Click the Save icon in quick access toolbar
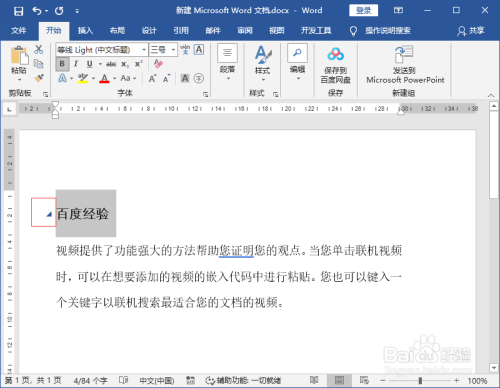Image resolution: width=500 pixels, height=388 pixels. coord(19,11)
